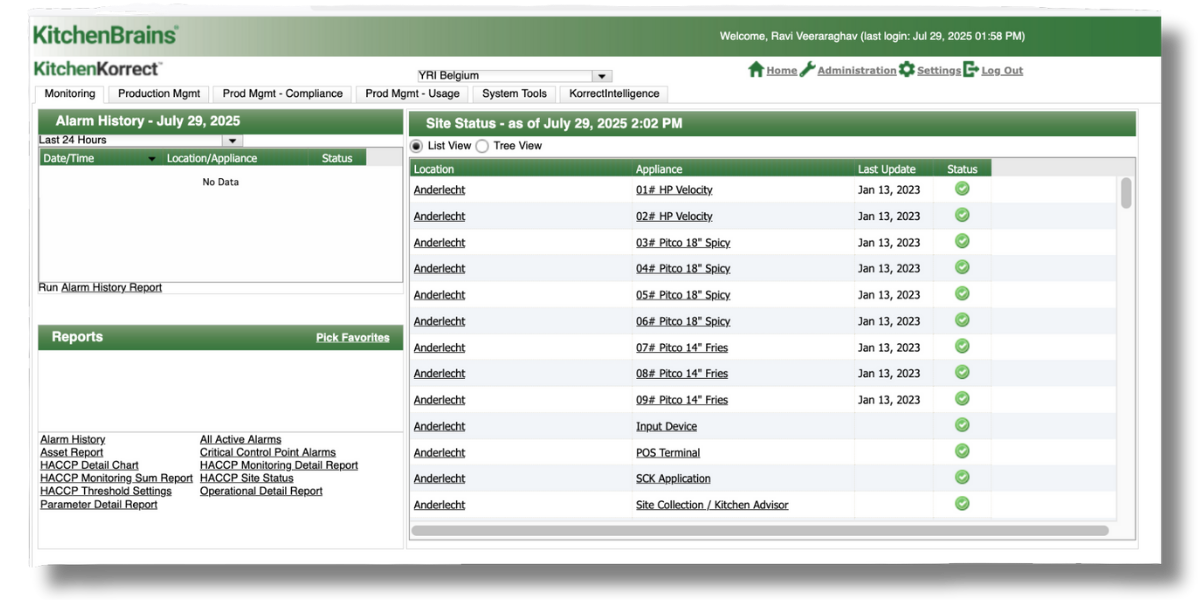
Task: Open the Last 24 Hours dropdown
Action: [140, 141]
